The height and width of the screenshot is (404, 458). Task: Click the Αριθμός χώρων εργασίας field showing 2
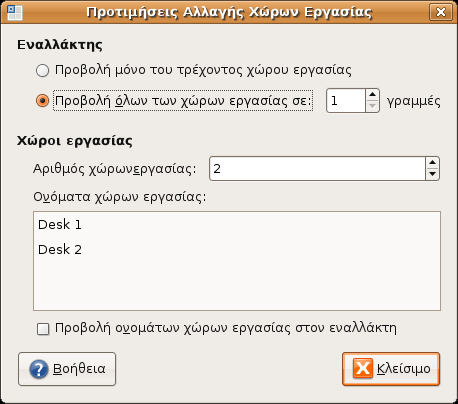(x=318, y=169)
